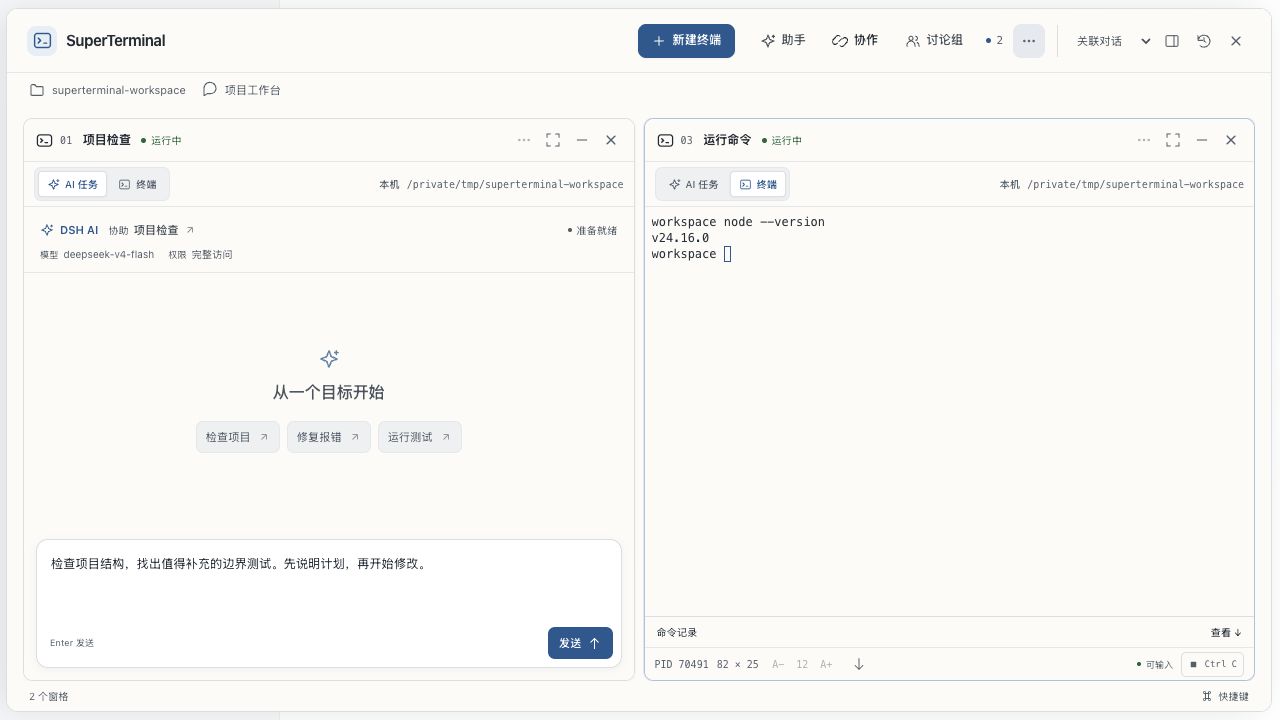Stop the process with Ctrl C button
This screenshot has width=1280, height=720.
pos(1212,664)
